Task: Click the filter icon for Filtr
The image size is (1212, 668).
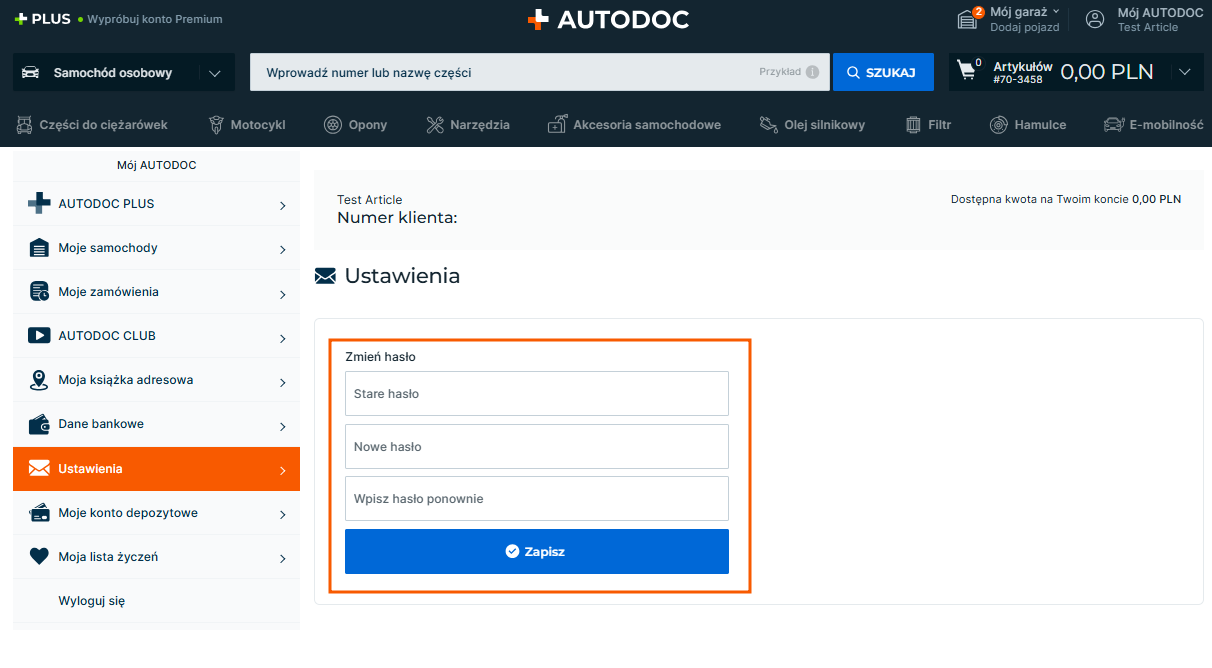Action: pyautogui.click(x=913, y=125)
